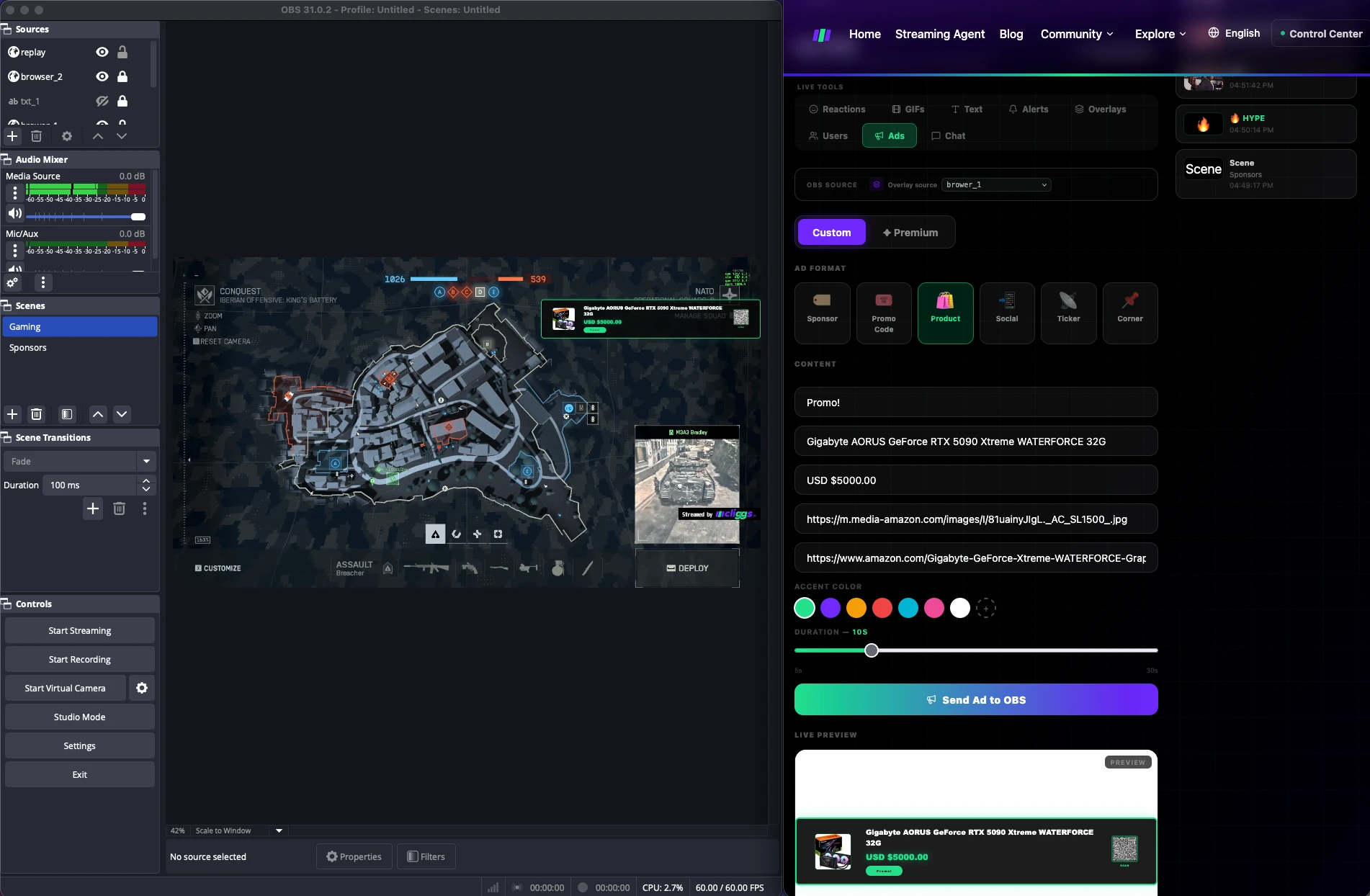Open Virtual Camera settings gear
The height and width of the screenshot is (896, 1370).
142,688
